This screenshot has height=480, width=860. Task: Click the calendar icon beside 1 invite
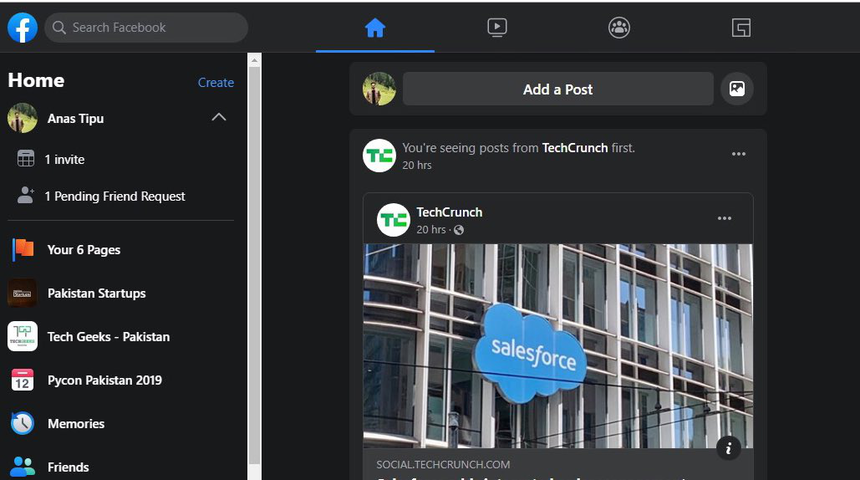coord(26,159)
